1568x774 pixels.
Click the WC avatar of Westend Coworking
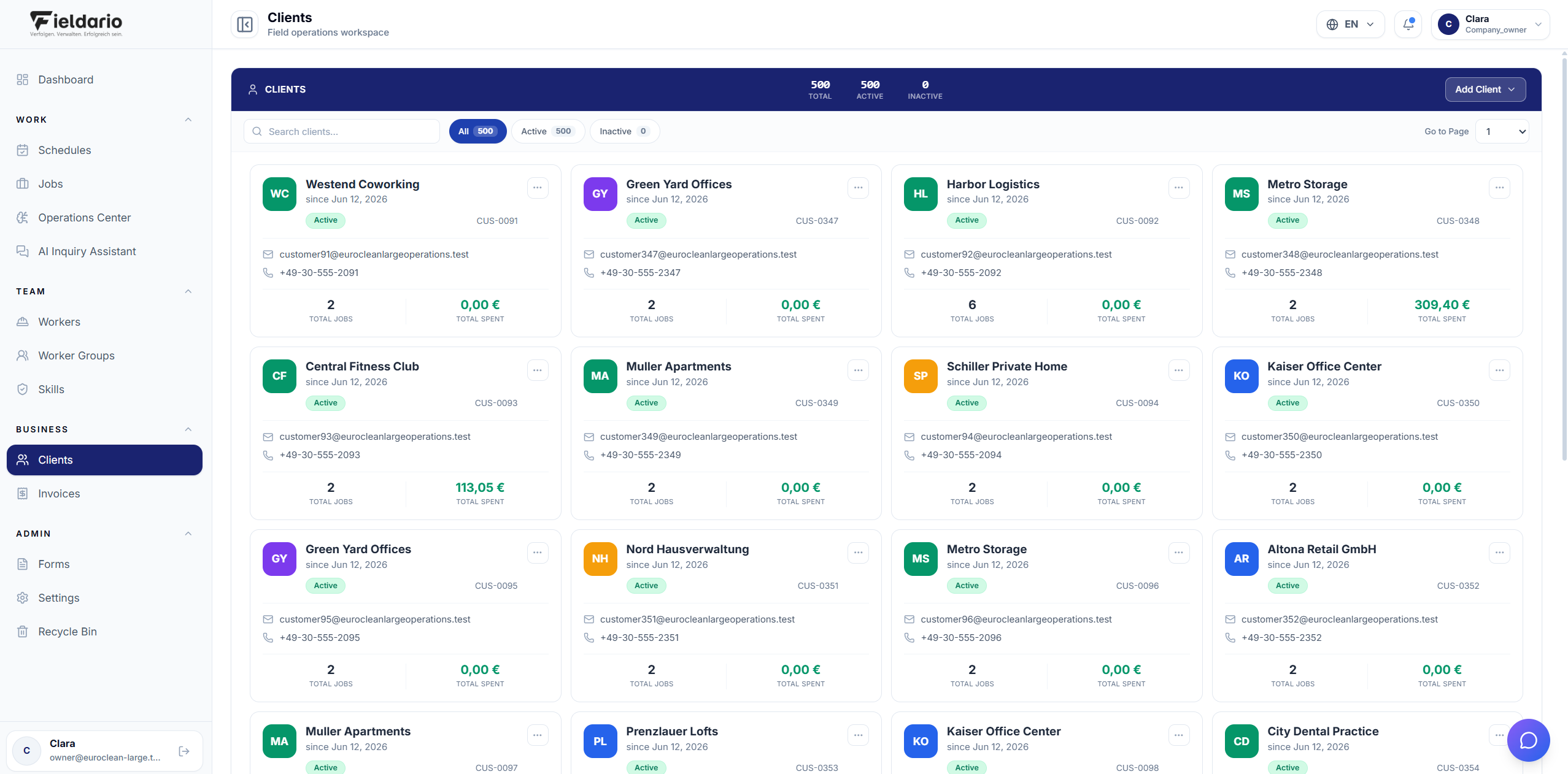click(x=279, y=194)
